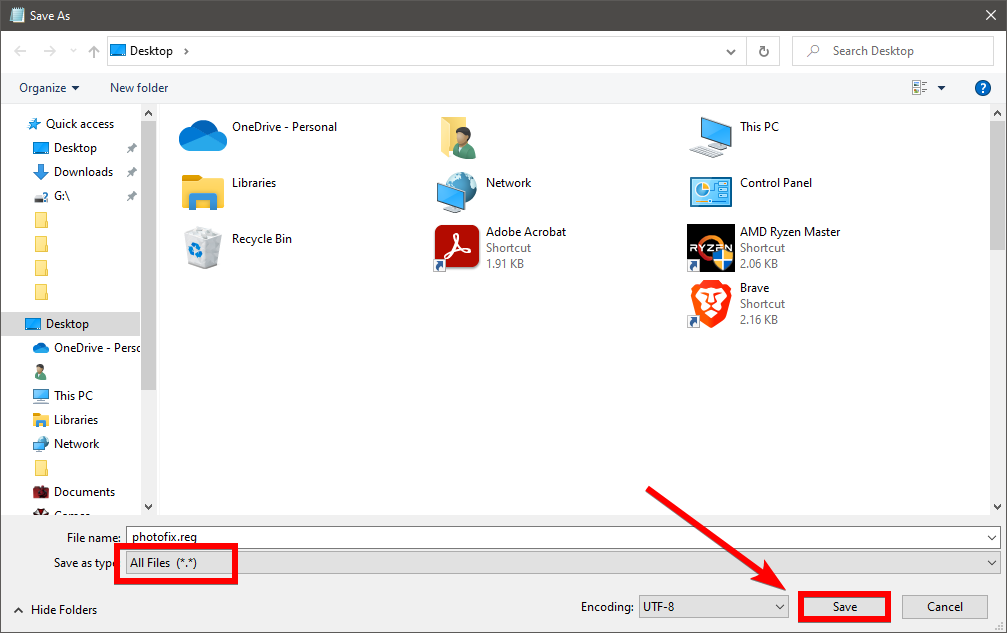This screenshot has width=1007, height=633.
Task: Open the Adobe Acrobat shortcut icon
Action: click(x=457, y=247)
